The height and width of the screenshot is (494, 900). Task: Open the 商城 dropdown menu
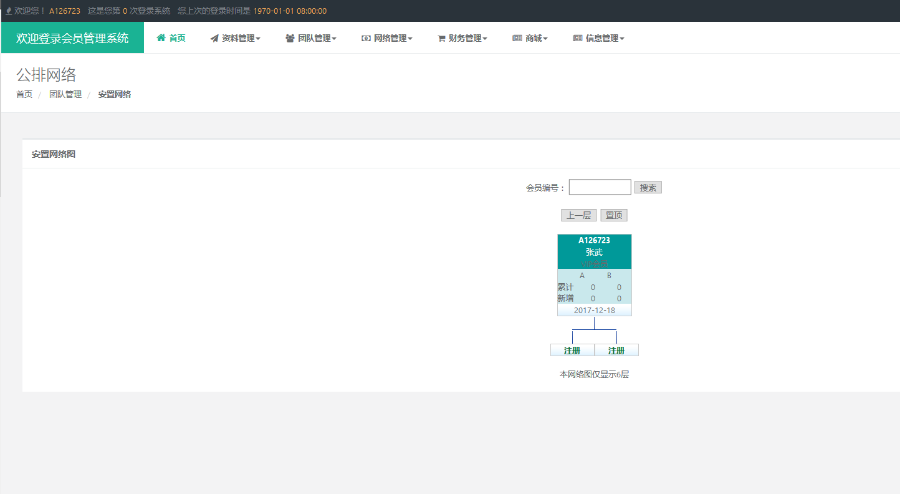[530, 38]
